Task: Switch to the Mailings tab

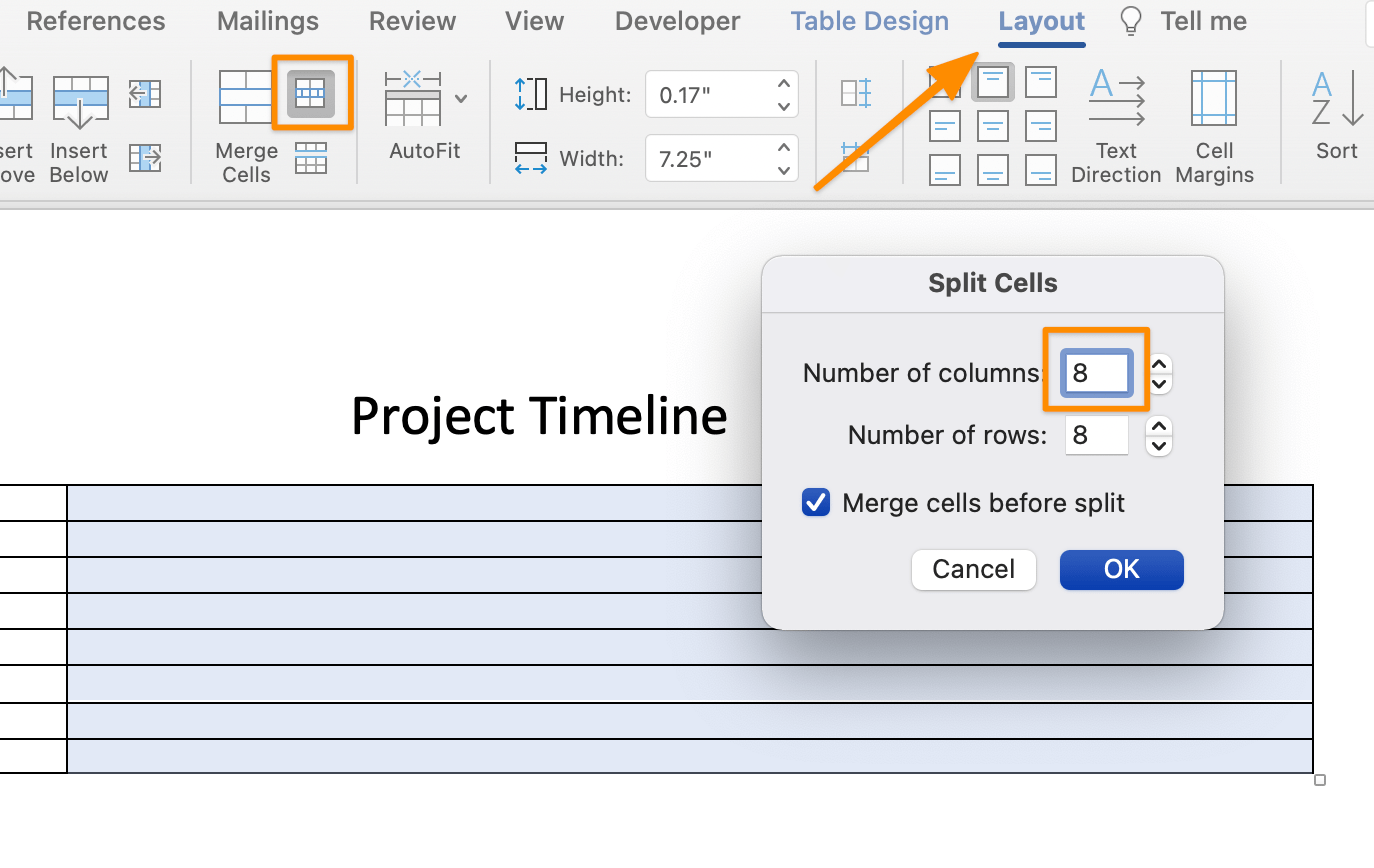Action: tap(268, 21)
